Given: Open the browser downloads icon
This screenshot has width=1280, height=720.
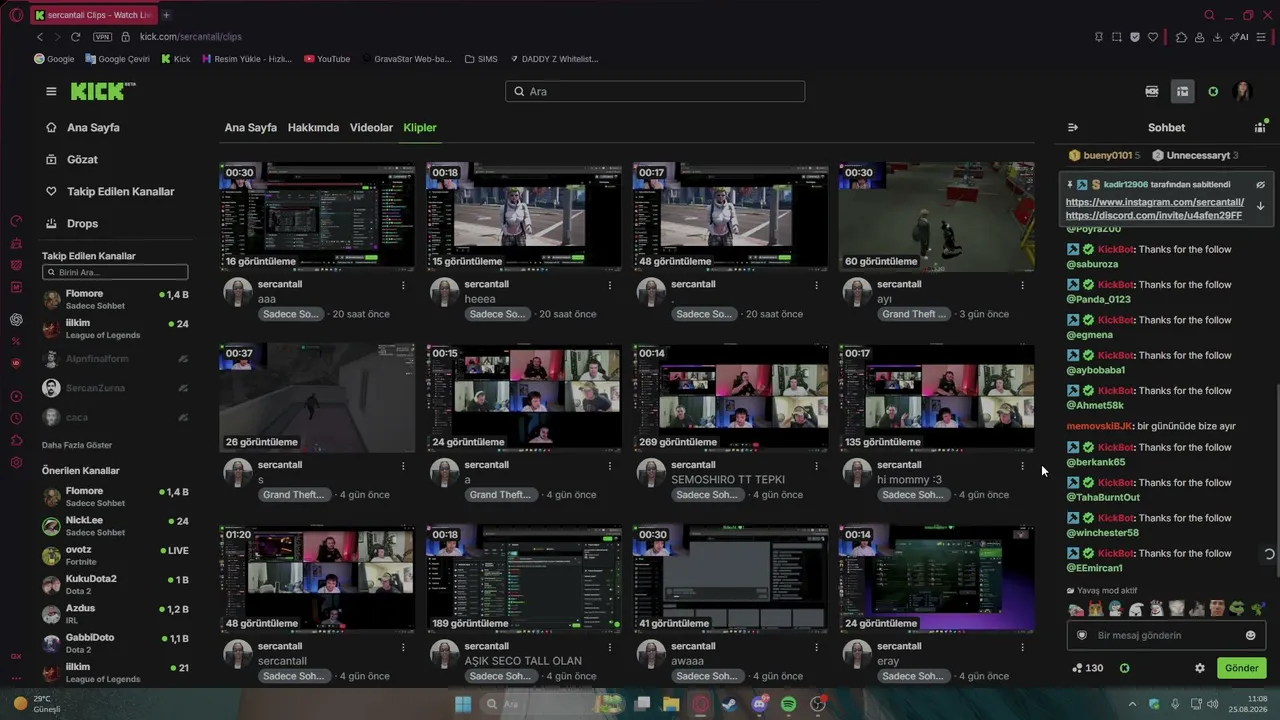Looking at the screenshot, I should [1217, 37].
